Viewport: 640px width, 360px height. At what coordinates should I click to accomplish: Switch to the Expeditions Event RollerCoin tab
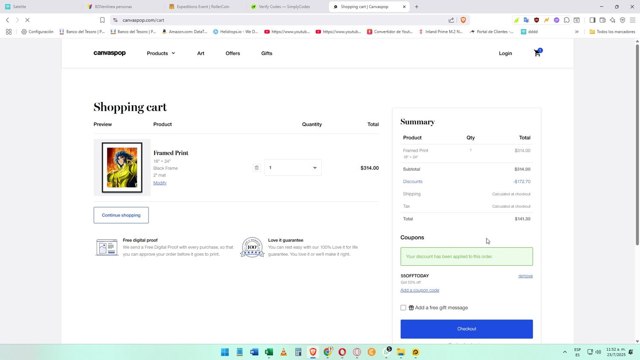203,7
